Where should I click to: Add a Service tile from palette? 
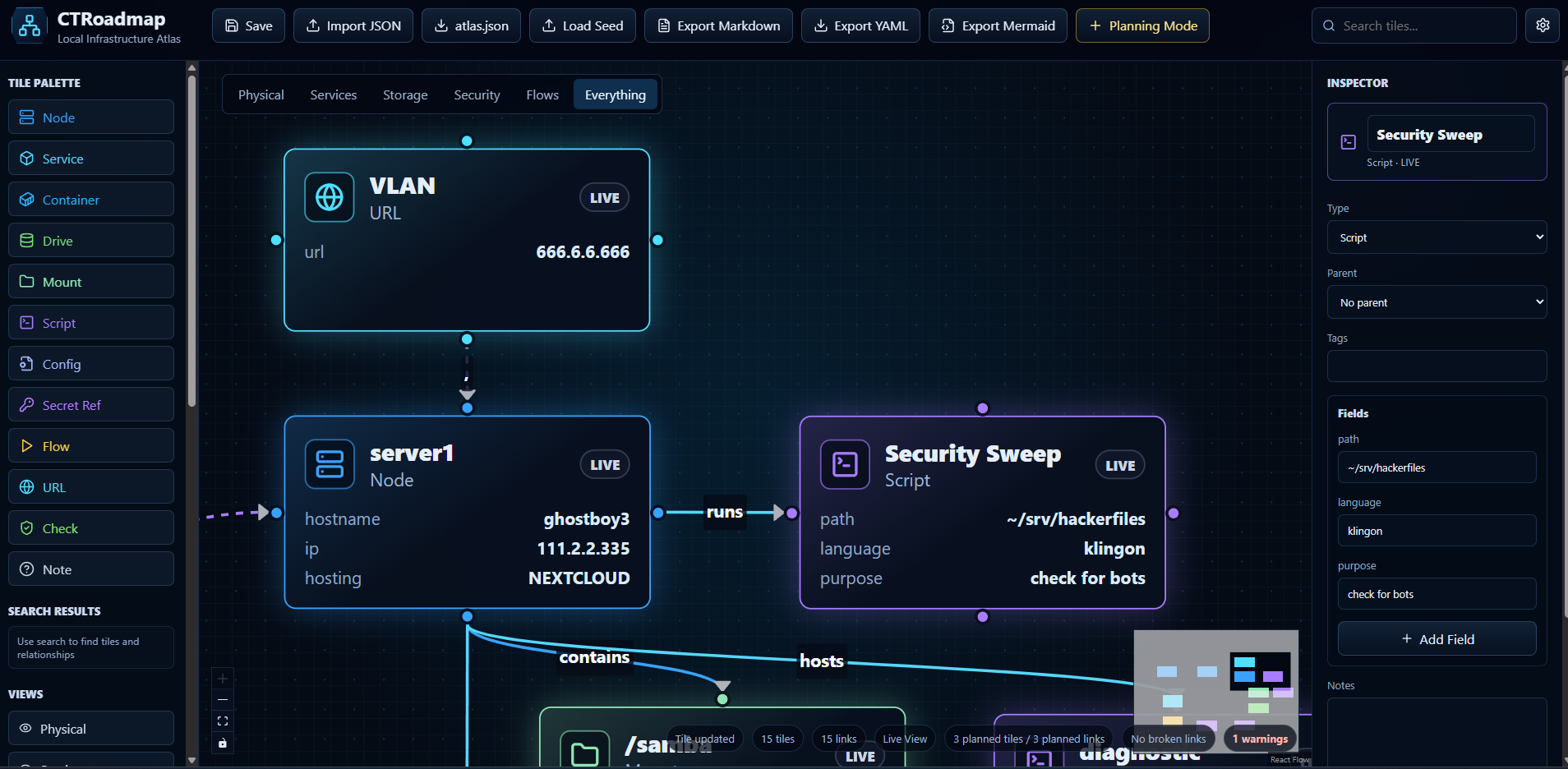click(x=91, y=159)
